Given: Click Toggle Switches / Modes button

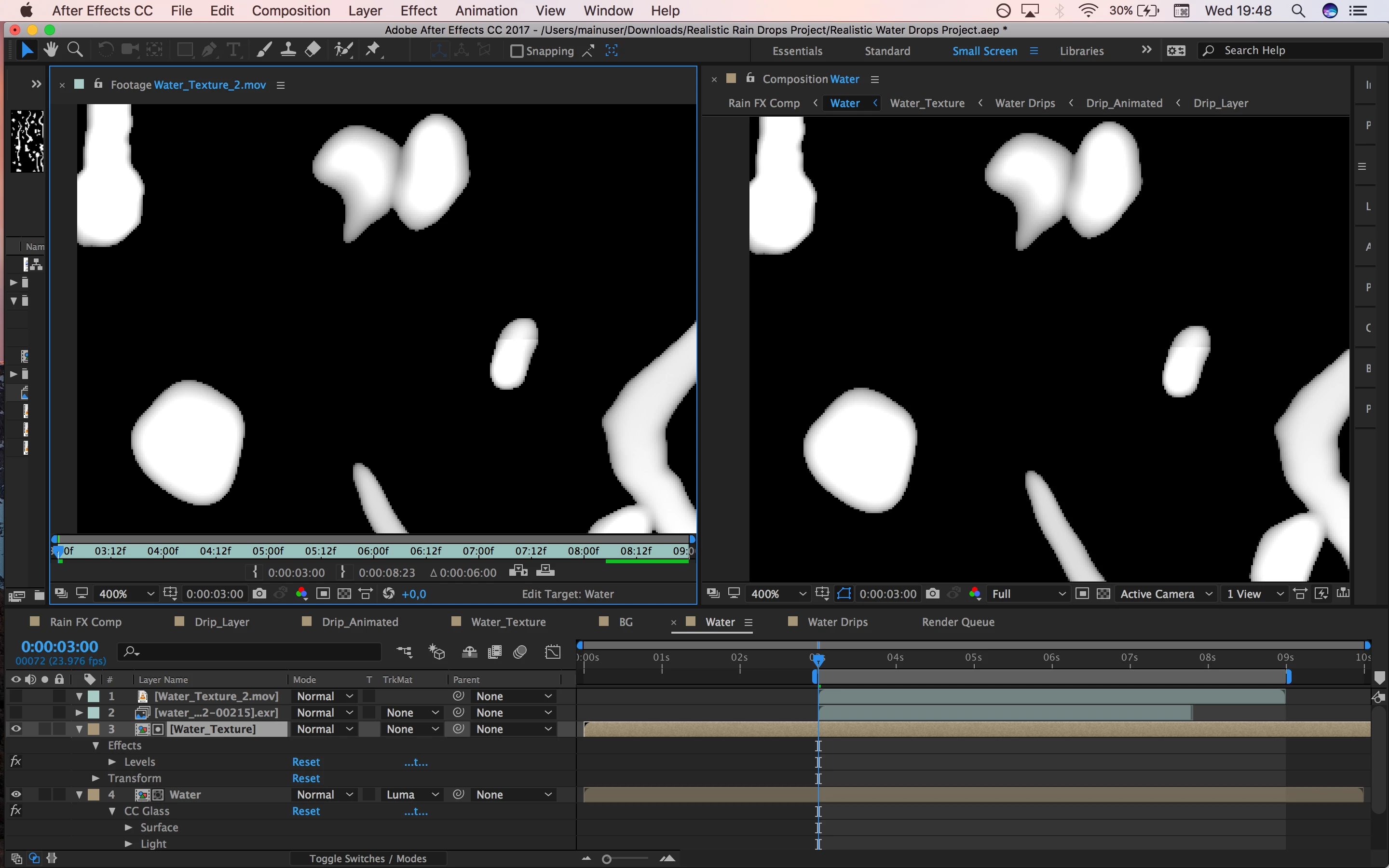Looking at the screenshot, I should pos(368,858).
